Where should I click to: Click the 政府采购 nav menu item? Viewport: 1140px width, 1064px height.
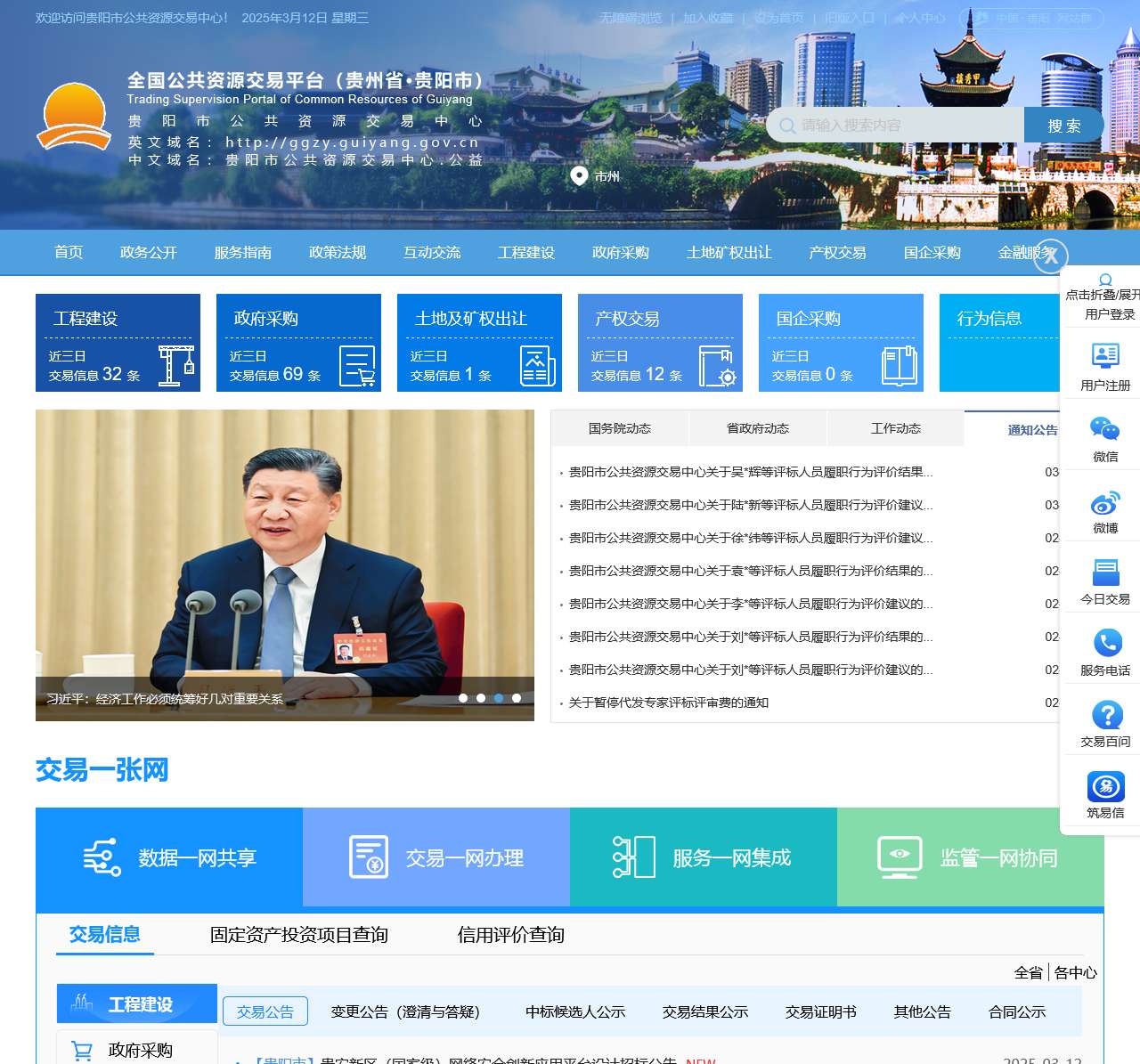(621, 253)
